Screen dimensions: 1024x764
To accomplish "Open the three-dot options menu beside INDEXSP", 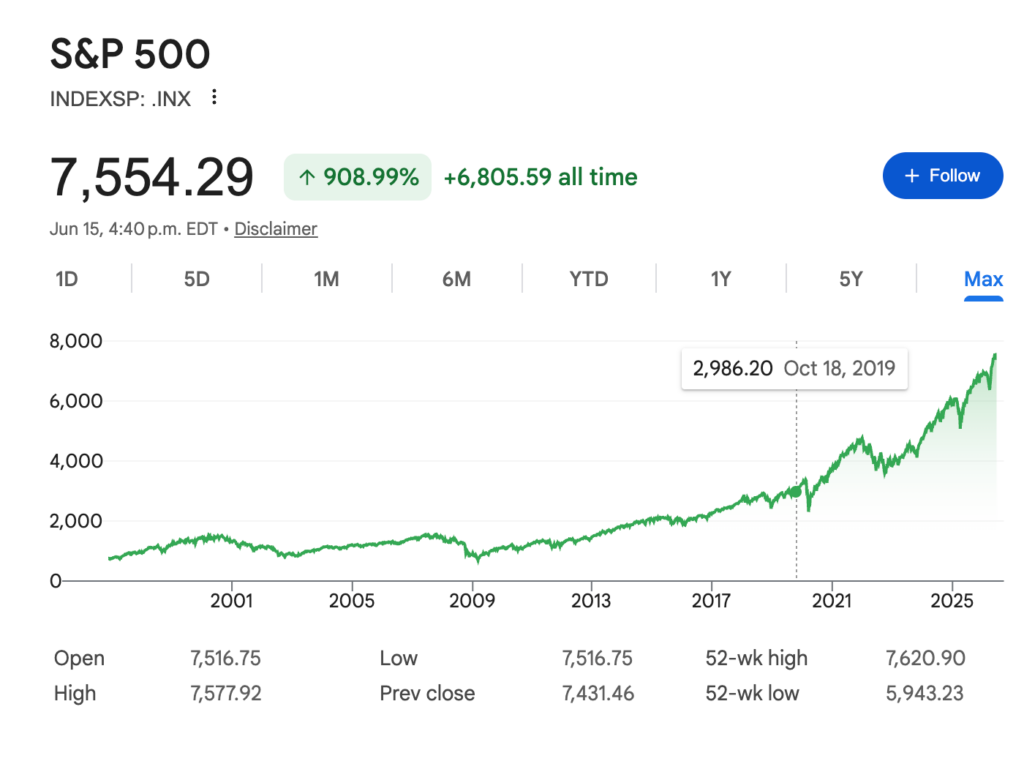I will click(214, 97).
